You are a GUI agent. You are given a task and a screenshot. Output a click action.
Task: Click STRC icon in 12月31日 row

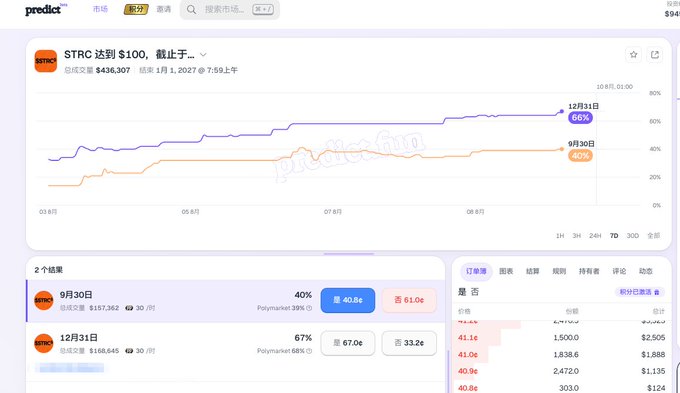click(x=44, y=343)
